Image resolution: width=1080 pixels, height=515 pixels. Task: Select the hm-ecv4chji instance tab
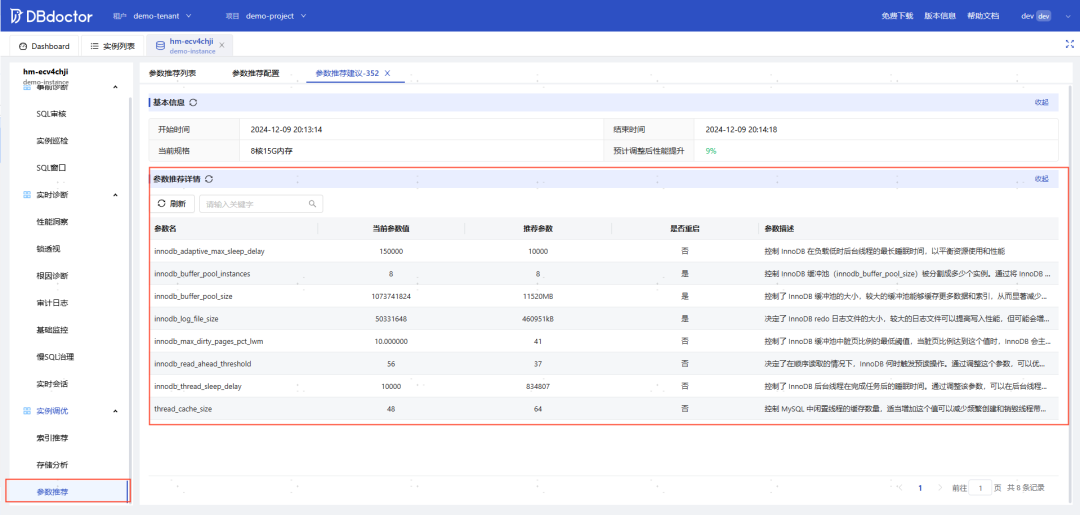pos(189,45)
